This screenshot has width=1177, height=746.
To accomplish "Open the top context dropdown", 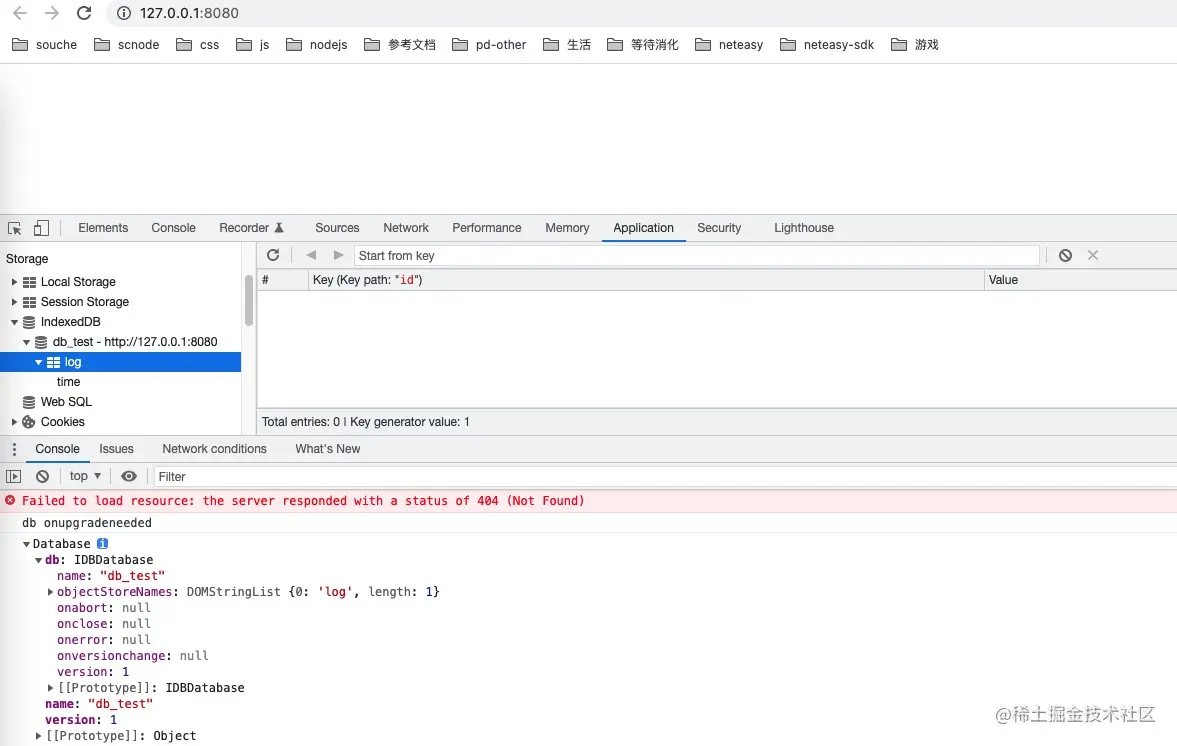I will (85, 477).
